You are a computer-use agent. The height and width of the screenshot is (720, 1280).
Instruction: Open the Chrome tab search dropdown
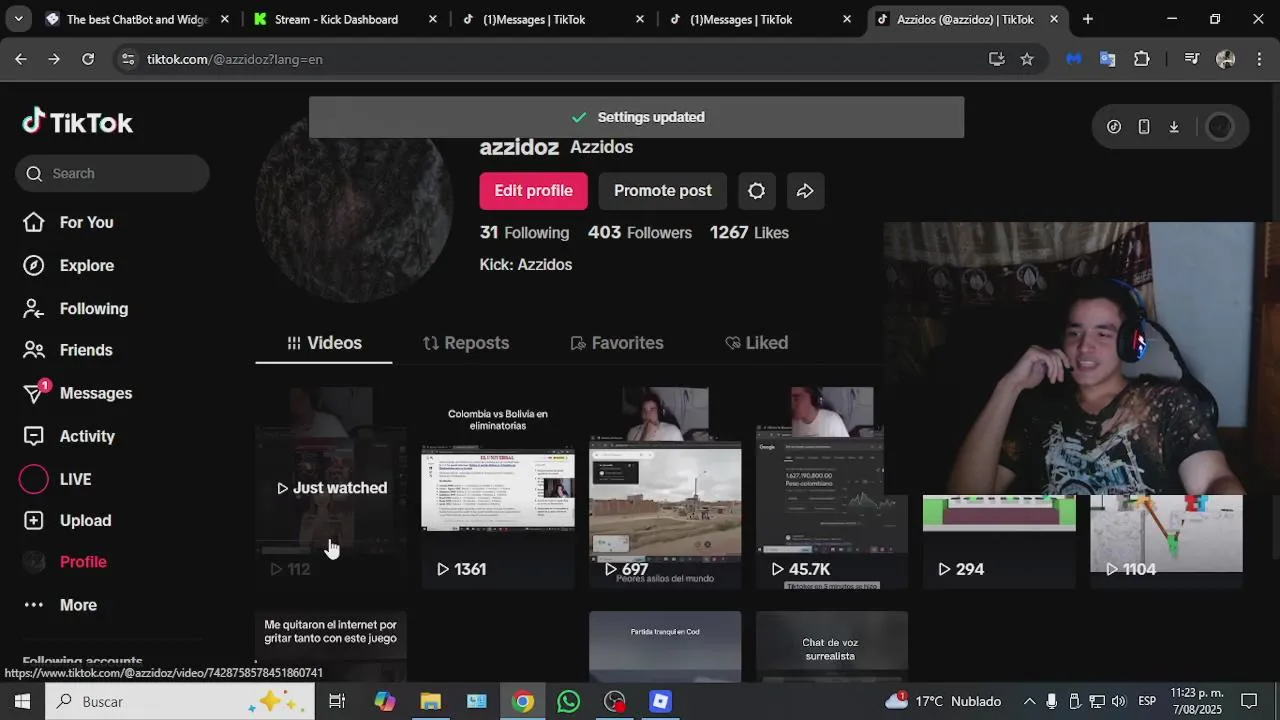[x=18, y=19]
